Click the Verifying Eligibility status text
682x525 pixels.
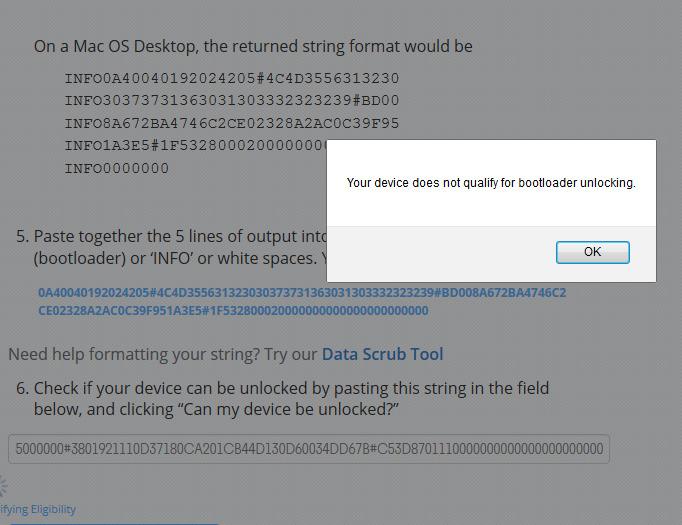pyautogui.click(x=38, y=509)
